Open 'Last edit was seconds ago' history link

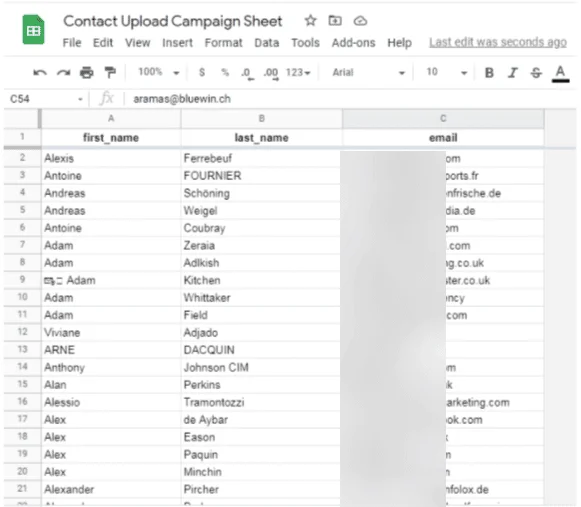tap(498, 42)
